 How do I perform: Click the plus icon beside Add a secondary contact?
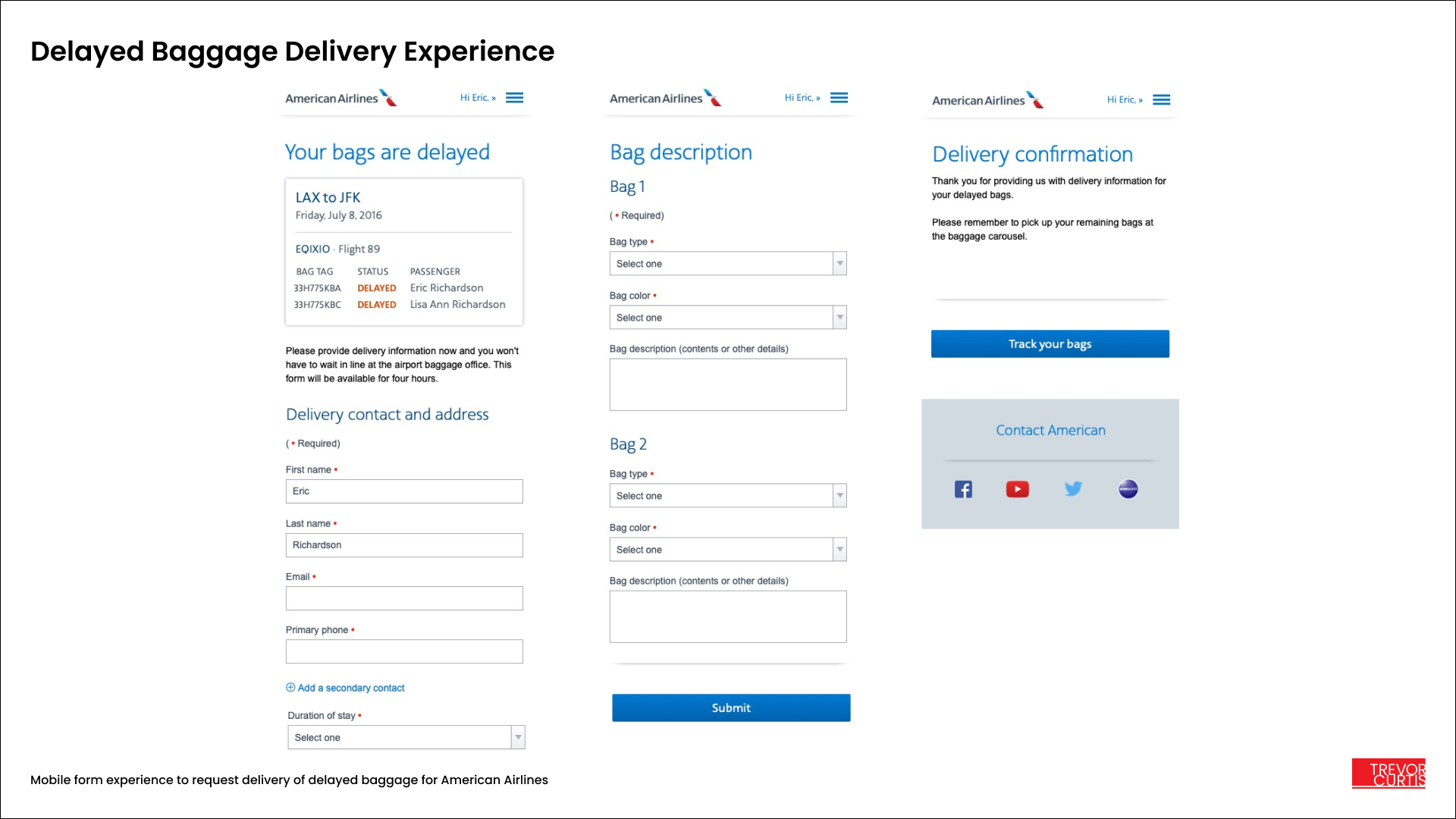tap(290, 688)
